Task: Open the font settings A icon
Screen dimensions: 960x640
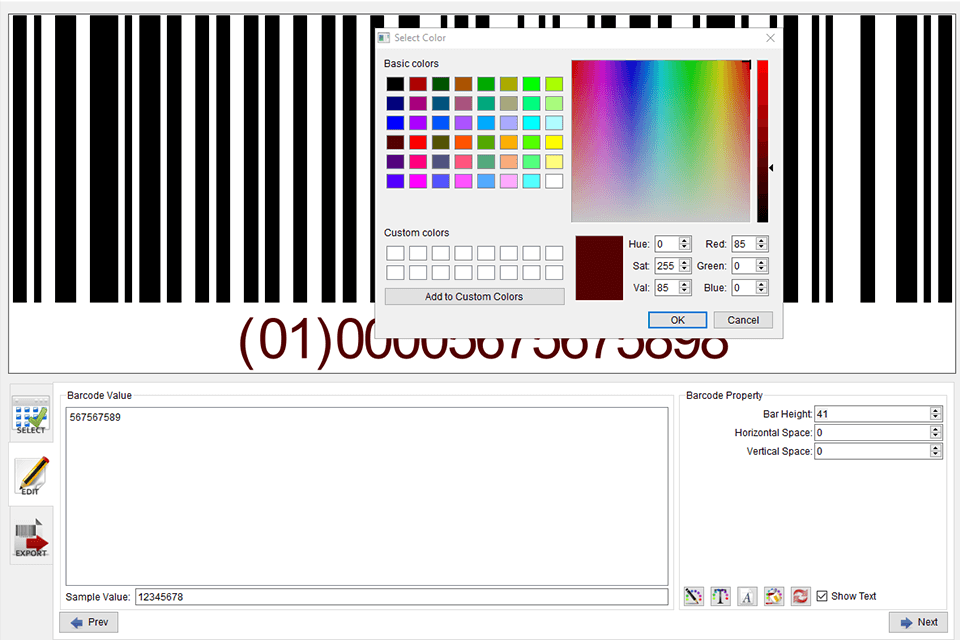Action: (747, 596)
